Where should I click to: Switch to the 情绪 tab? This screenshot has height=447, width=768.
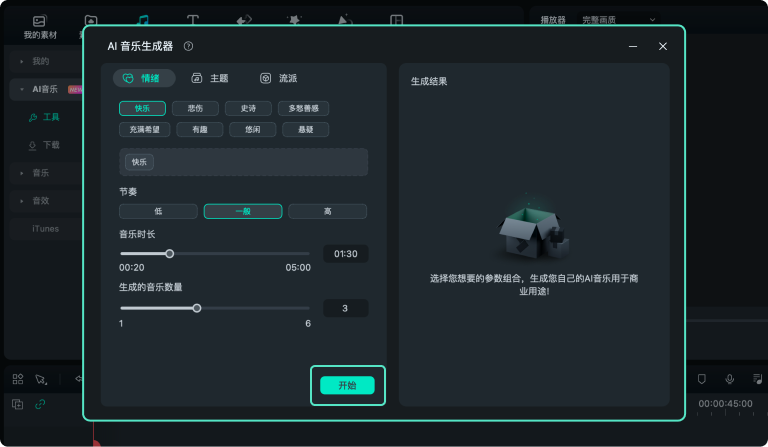[144, 78]
